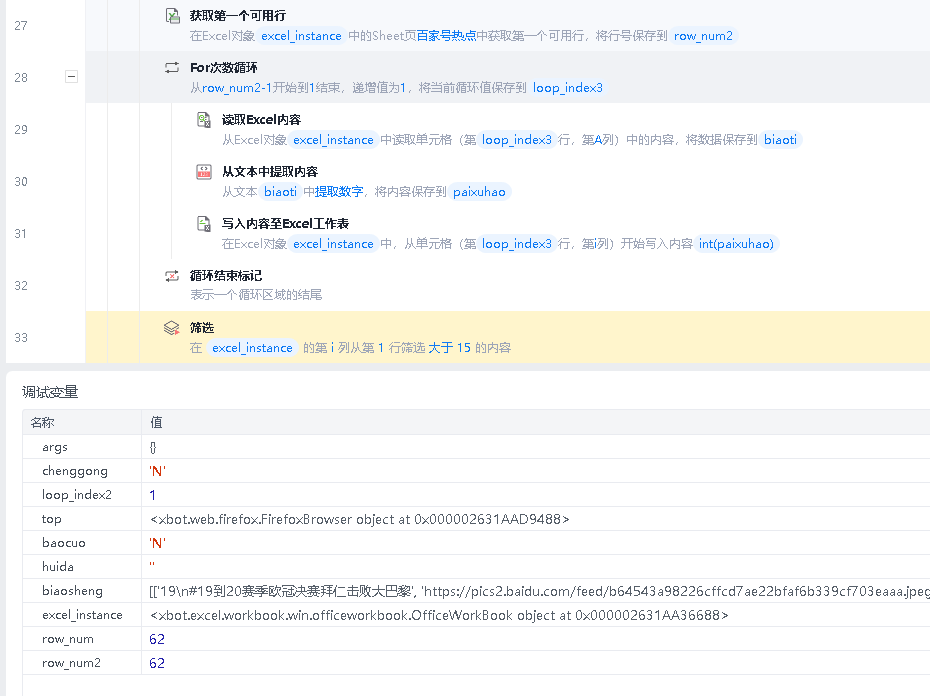Click the 循环结束标记 step icon
The width and height of the screenshot is (930, 696).
click(x=172, y=276)
